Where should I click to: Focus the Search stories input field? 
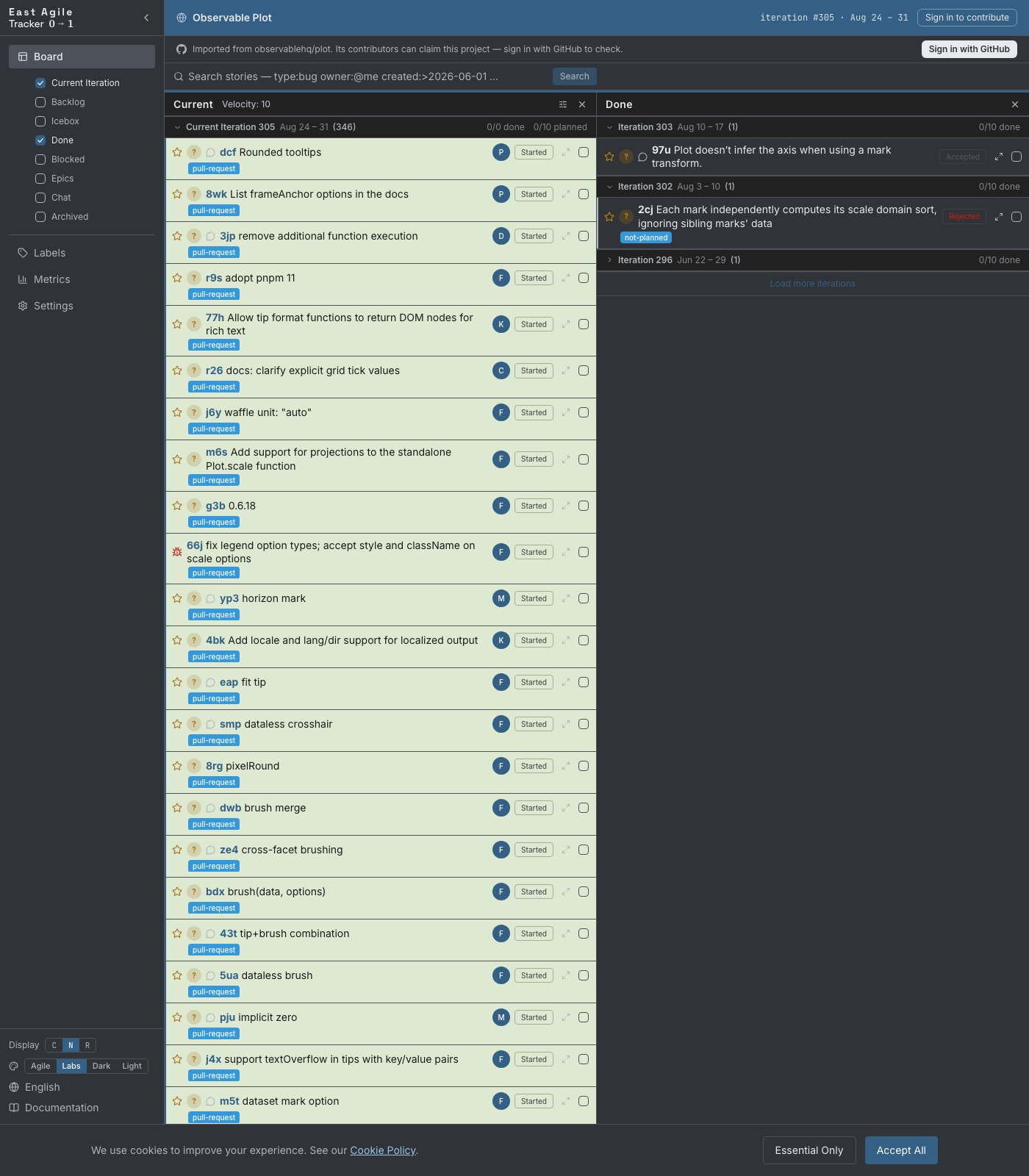point(360,76)
